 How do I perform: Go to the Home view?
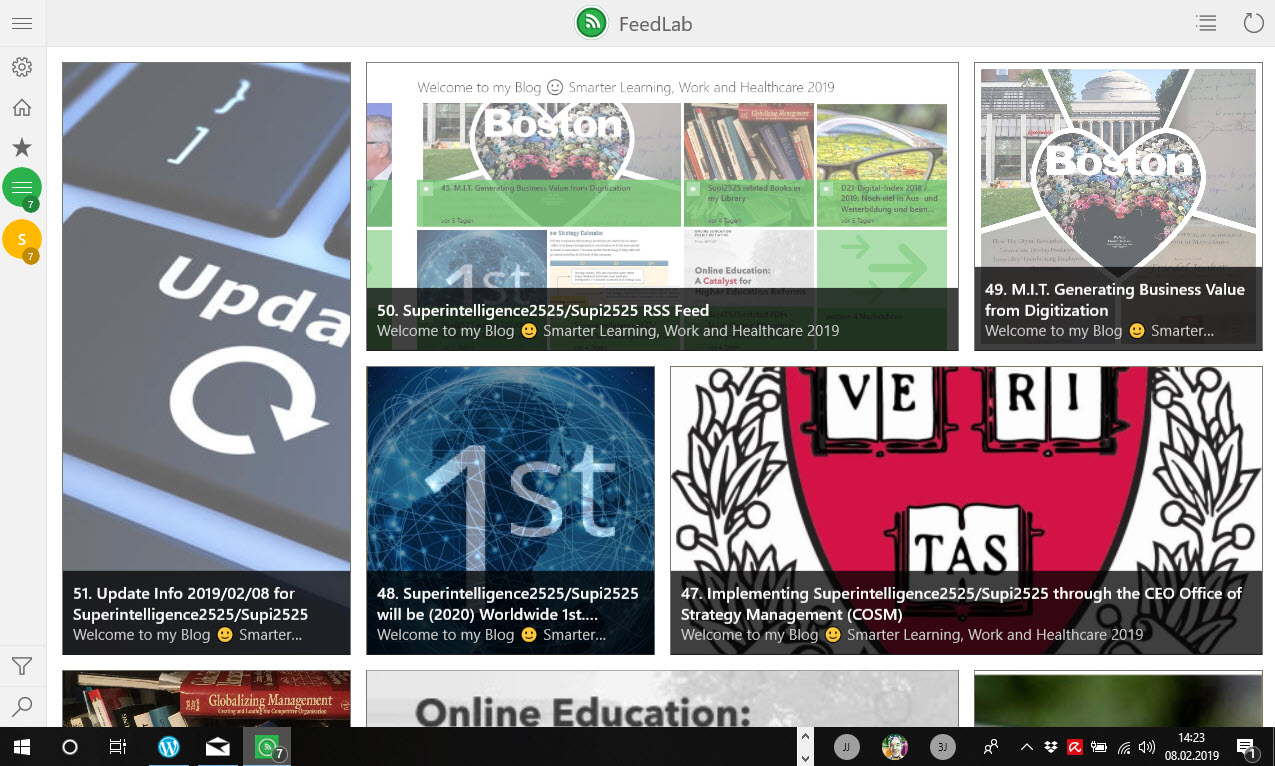22,108
